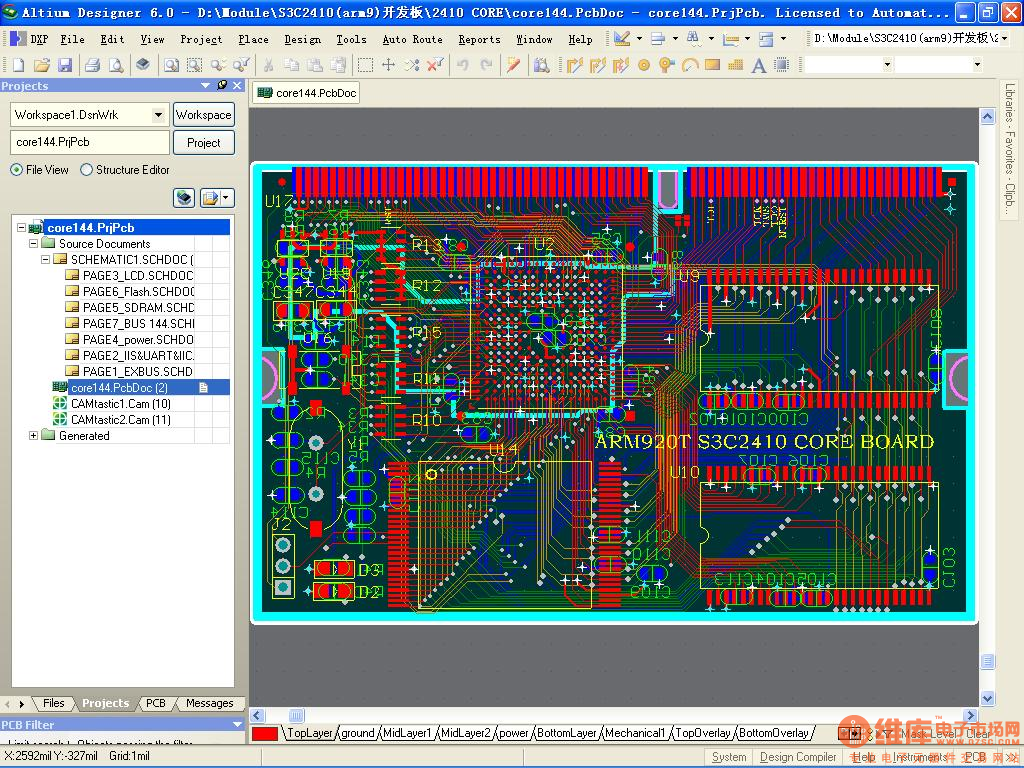
Task: Click the Print icon in toolbar
Action: [93, 65]
